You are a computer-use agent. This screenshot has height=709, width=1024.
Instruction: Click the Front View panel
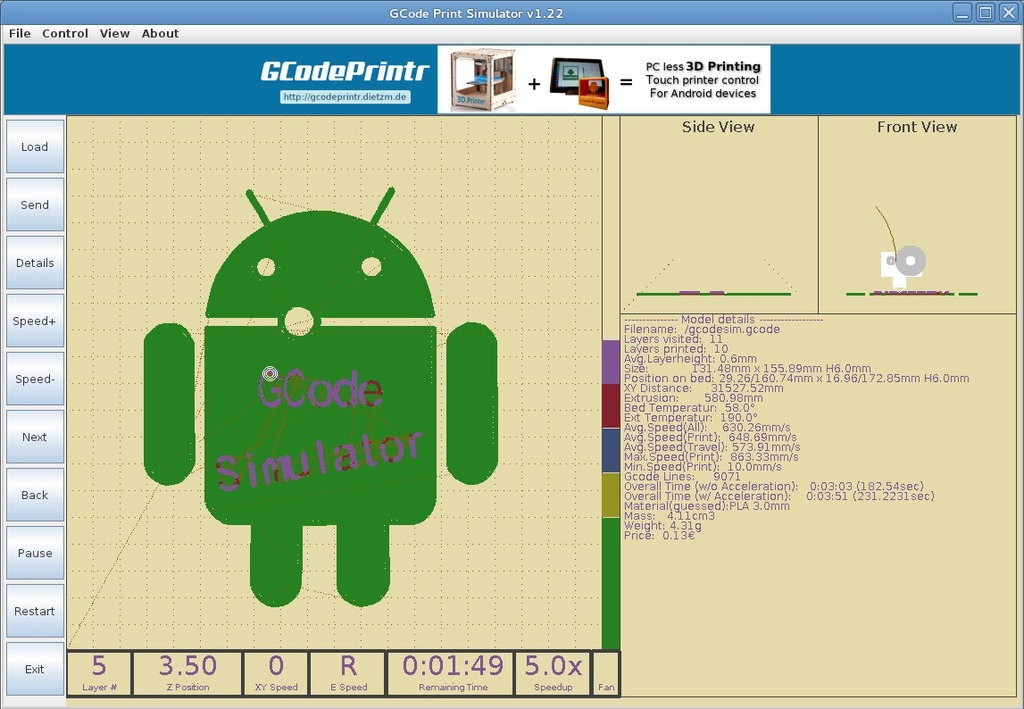tap(917, 215)
